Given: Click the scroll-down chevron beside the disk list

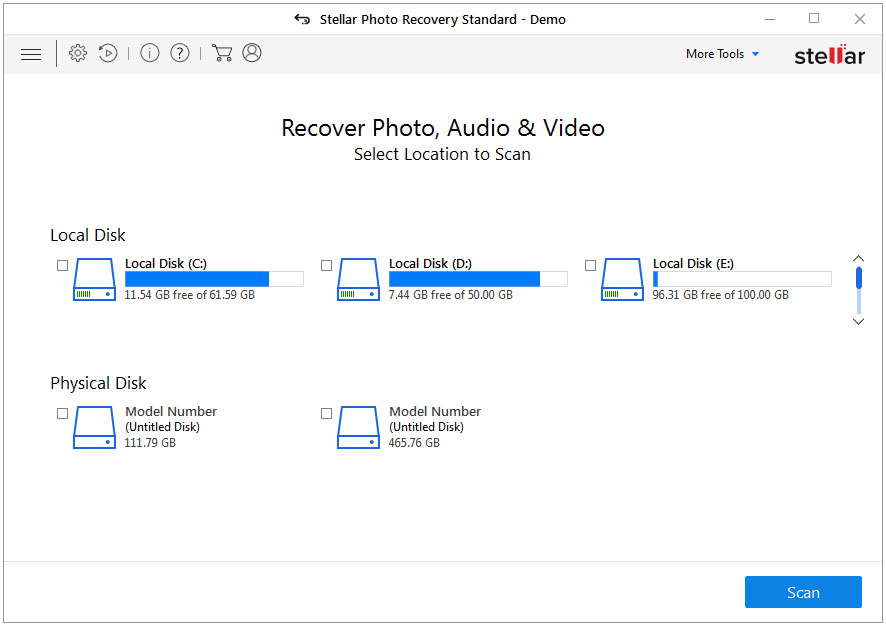Looking at the screenshot, I should 858,321.
